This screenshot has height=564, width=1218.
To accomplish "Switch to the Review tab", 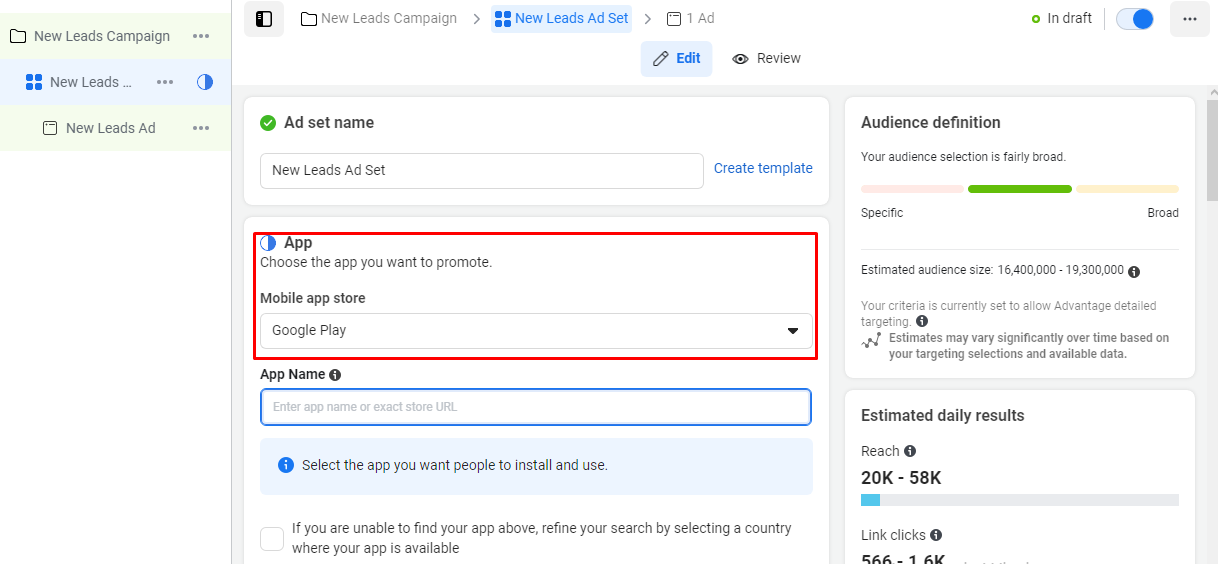I will click(x=766, y=59).
